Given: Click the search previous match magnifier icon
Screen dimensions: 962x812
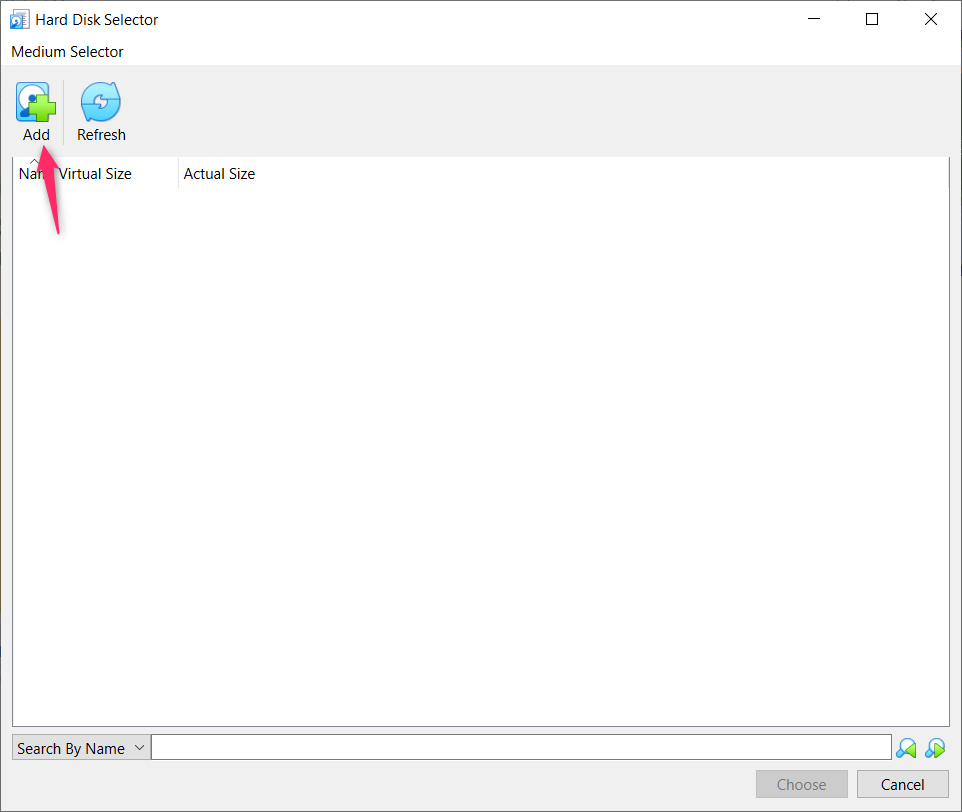Looking at the screenshot, I should pos(906,747).
